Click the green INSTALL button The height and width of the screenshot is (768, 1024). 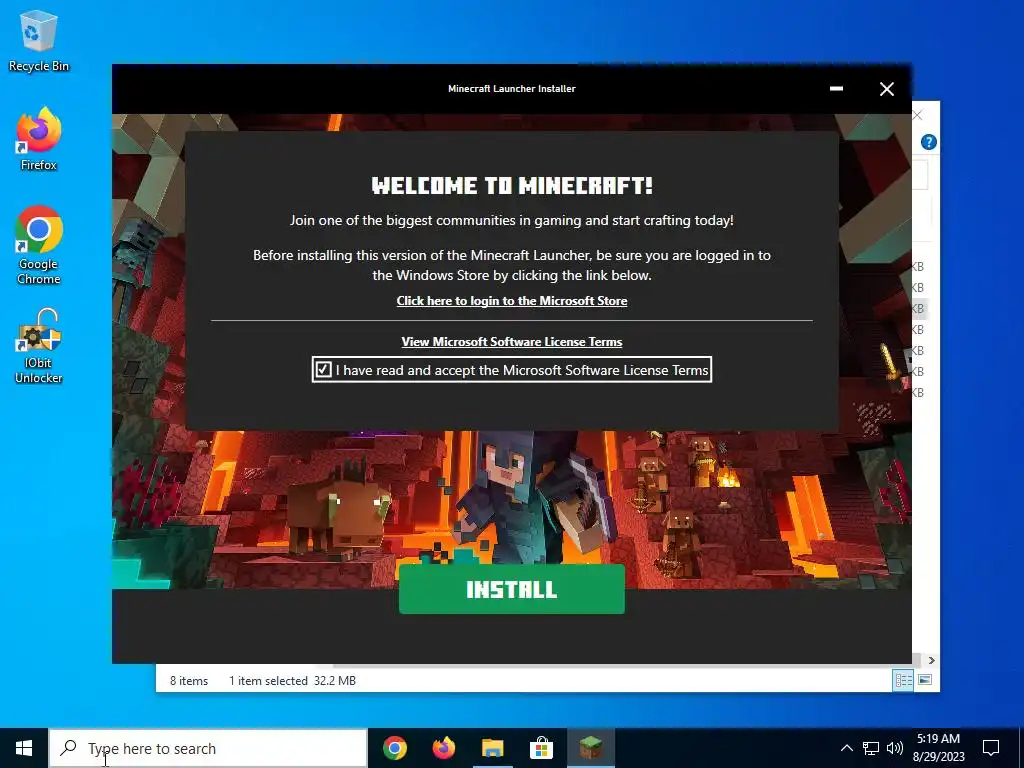click(x=511, y=589)
